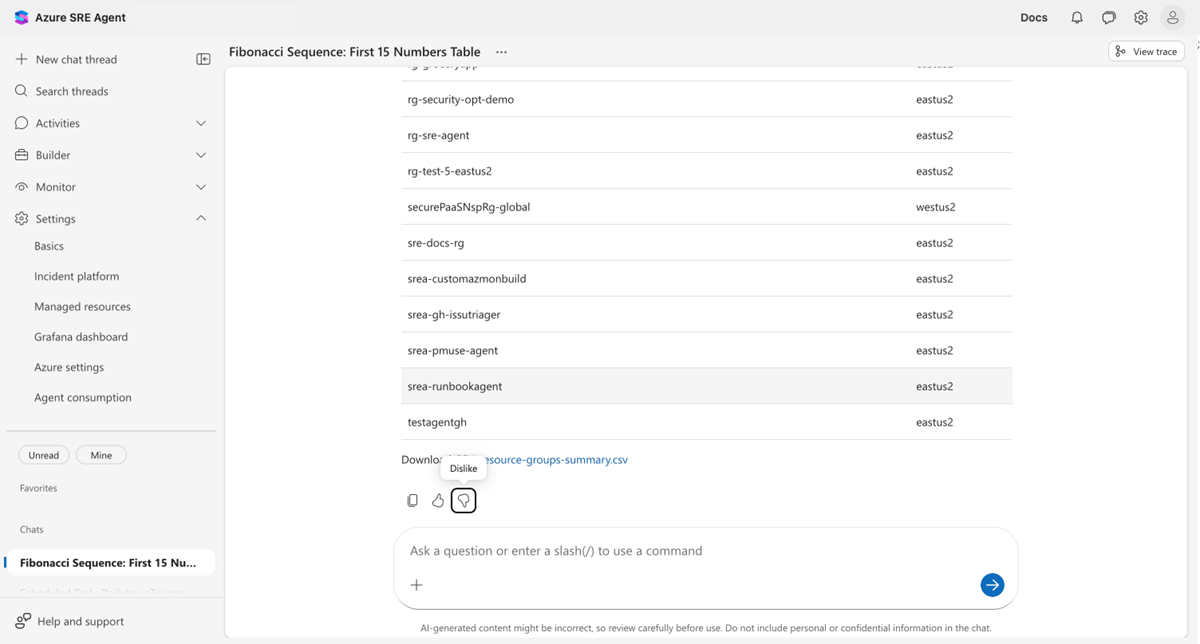The width and height of the screenshot is (1200, 644).
Task: Open the Settings gear in the top bar
Action: point(1141,17)
